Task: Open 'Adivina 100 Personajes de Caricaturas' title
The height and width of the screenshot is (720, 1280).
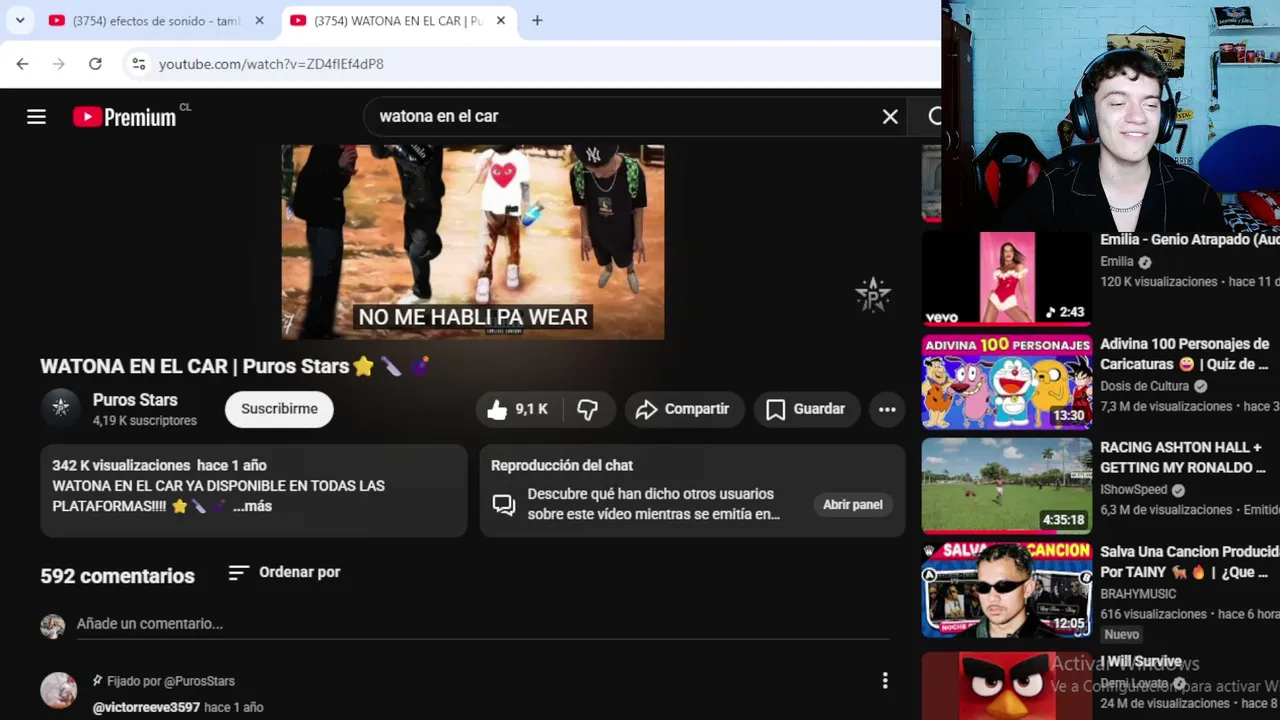Action: click(x=1185, y=354)
